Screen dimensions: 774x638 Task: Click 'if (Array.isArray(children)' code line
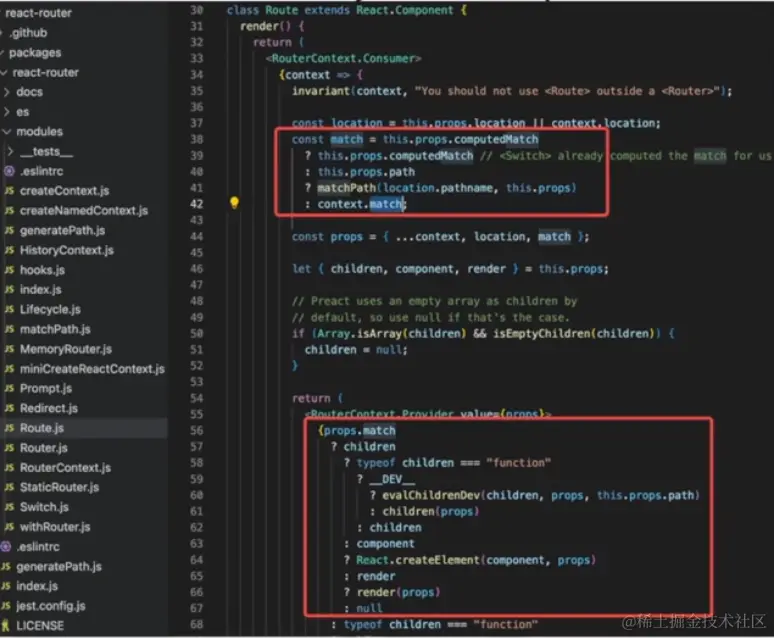(x=483, y=333)
